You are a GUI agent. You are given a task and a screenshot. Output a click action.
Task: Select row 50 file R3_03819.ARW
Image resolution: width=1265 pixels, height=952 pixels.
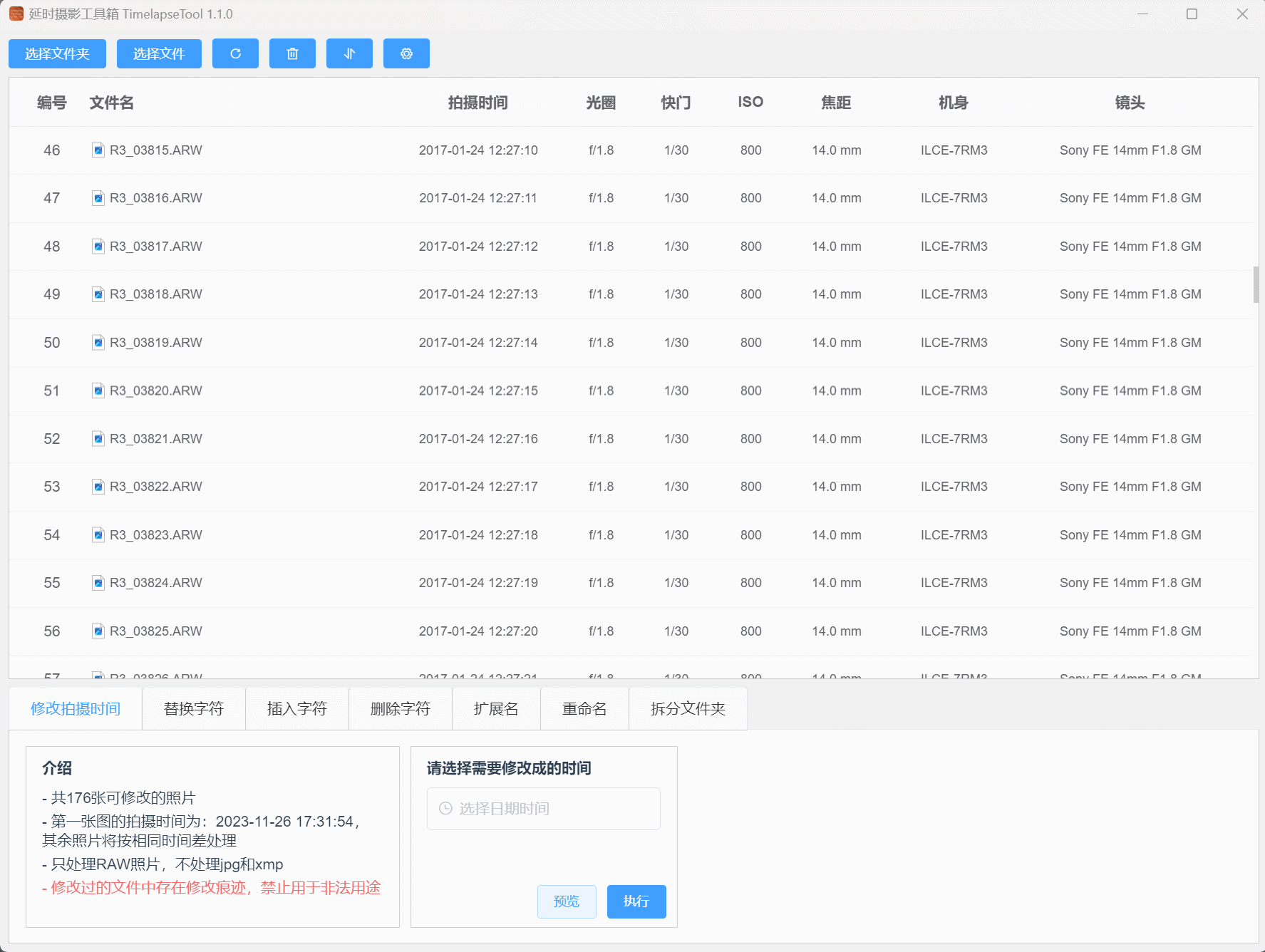(155, 343)
